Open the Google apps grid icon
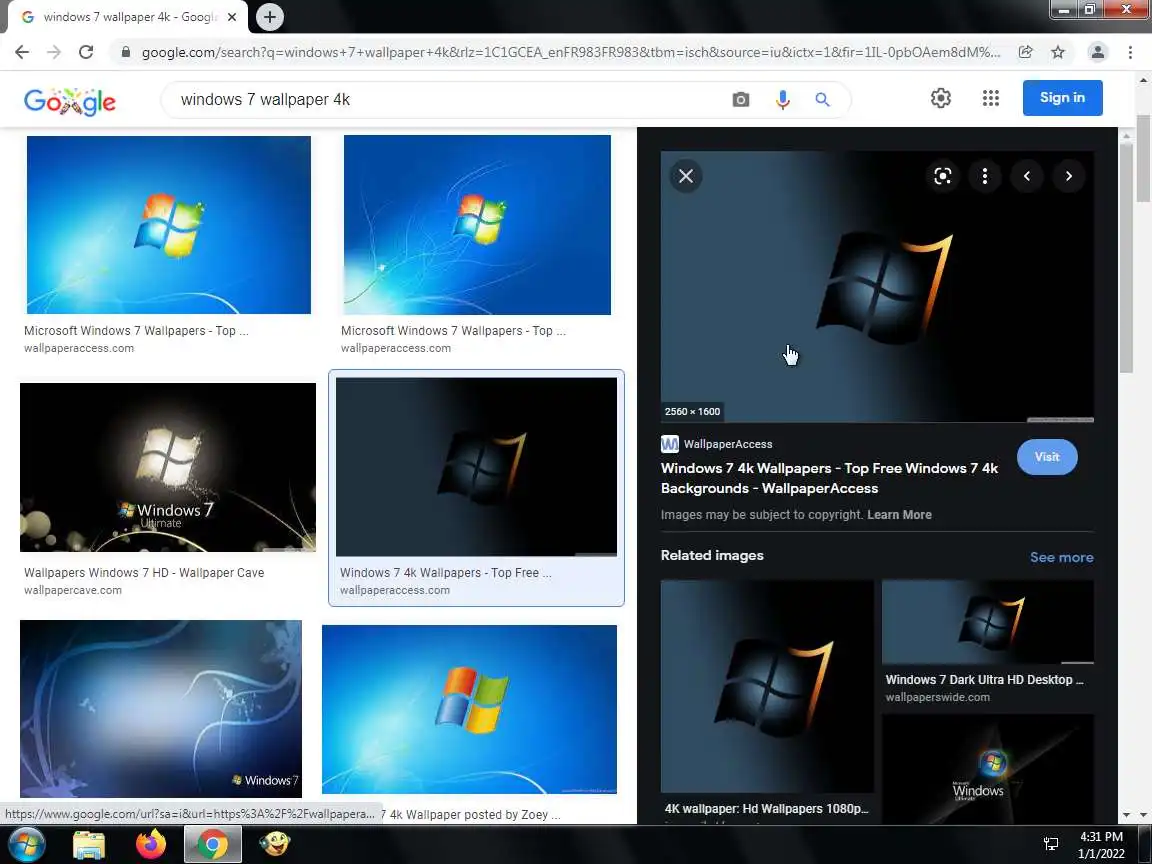Screen dimensions: 1152x864 [x=990, y=98]
